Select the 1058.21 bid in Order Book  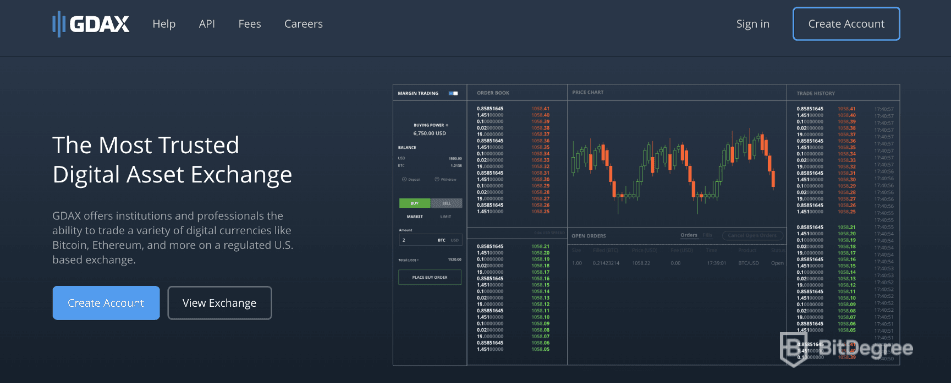[x=540, y=246]
